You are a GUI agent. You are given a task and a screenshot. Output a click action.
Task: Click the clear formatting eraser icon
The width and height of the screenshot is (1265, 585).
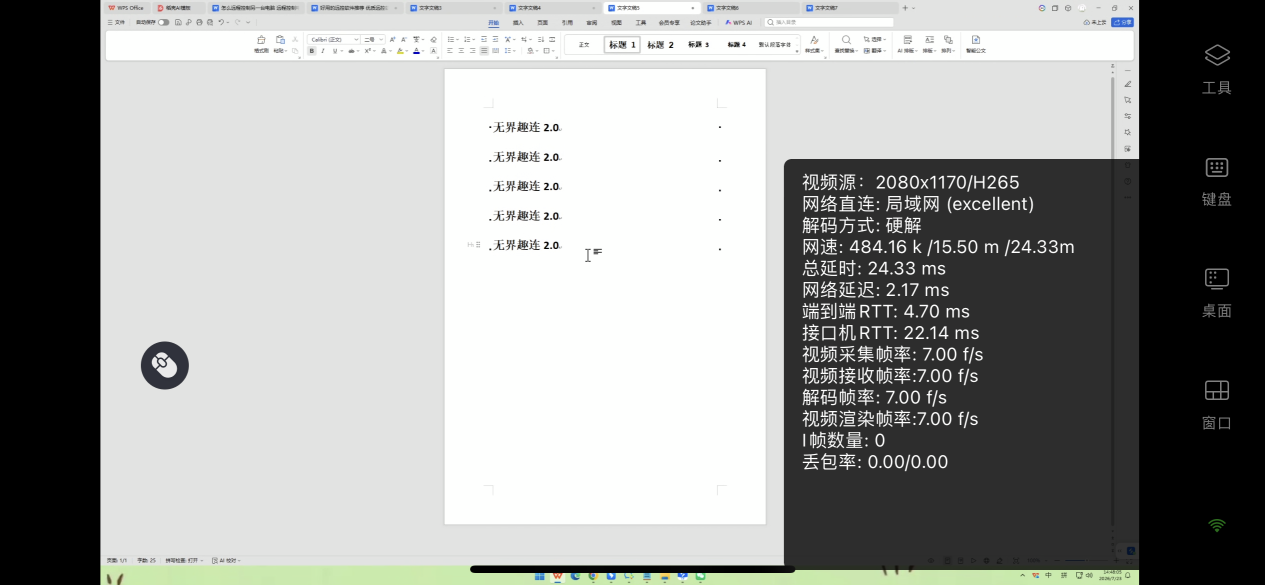[x=433, y=39]
